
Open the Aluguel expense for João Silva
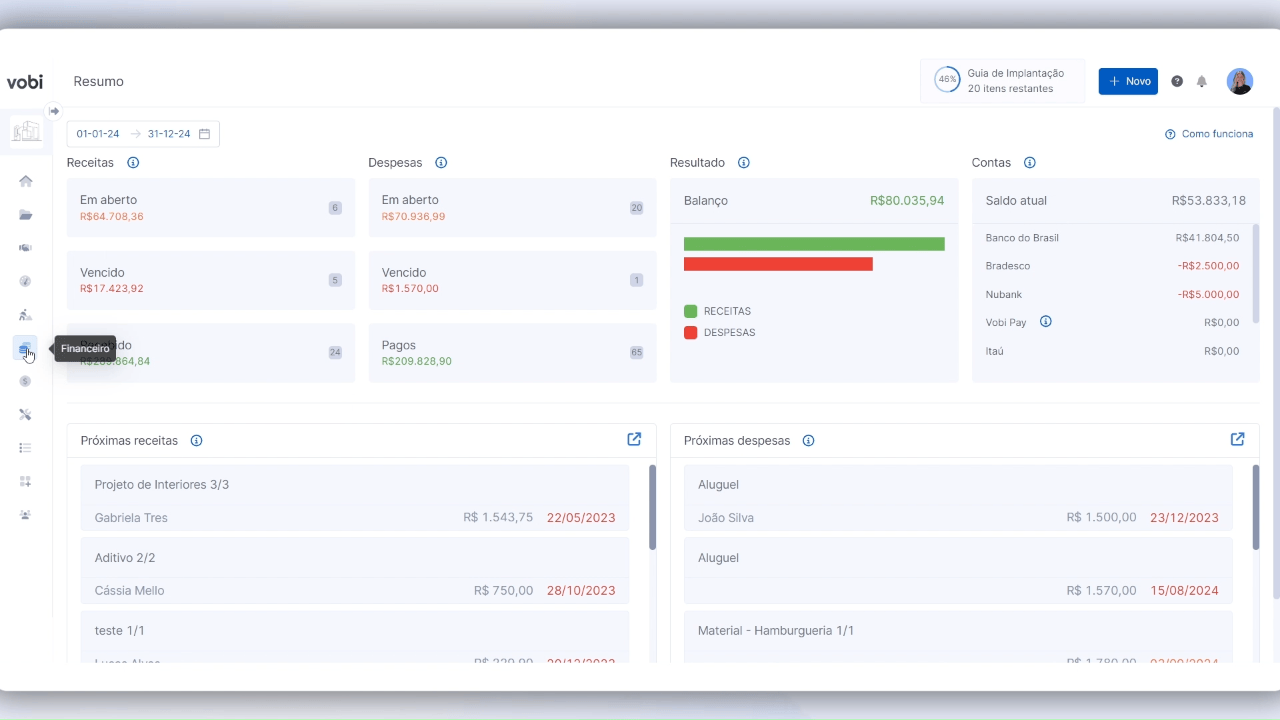958,500
